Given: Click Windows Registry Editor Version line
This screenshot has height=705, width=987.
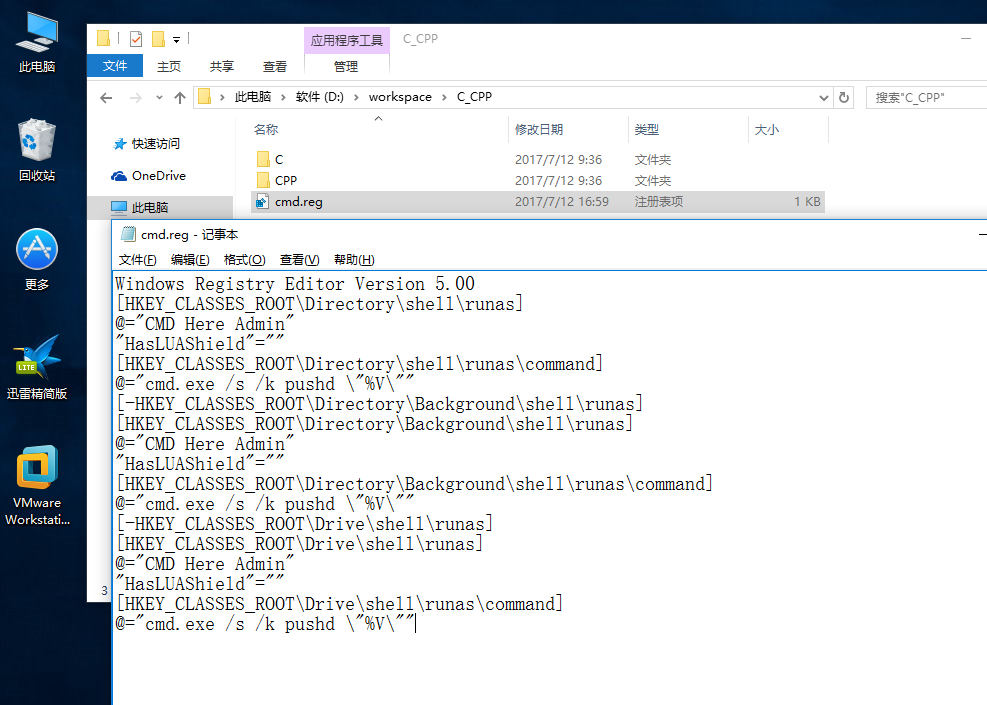Looking at the screenshot, I should [x=295, y=284].
